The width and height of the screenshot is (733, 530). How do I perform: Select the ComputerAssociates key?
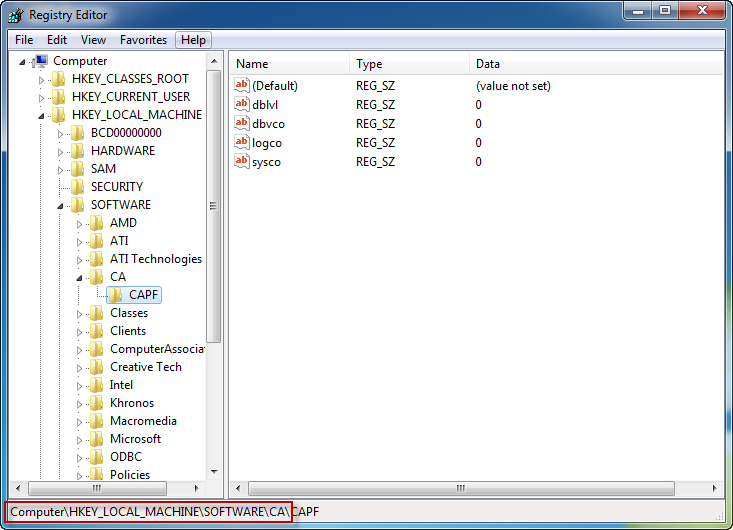157,349
